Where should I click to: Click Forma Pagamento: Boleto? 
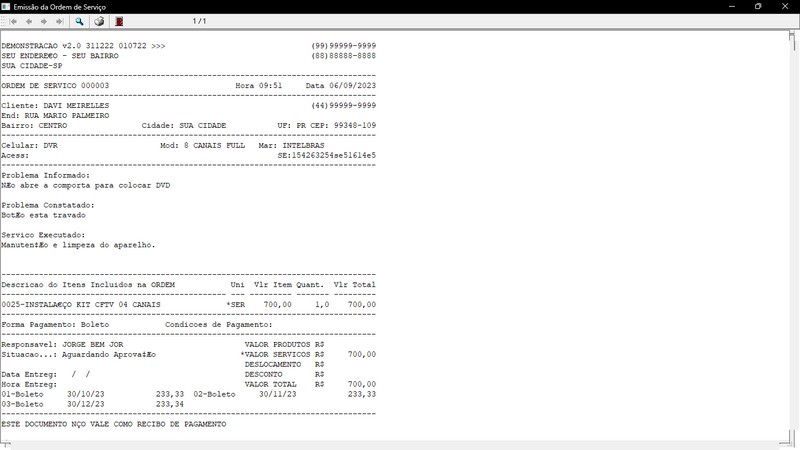click(x=55, y=324)
